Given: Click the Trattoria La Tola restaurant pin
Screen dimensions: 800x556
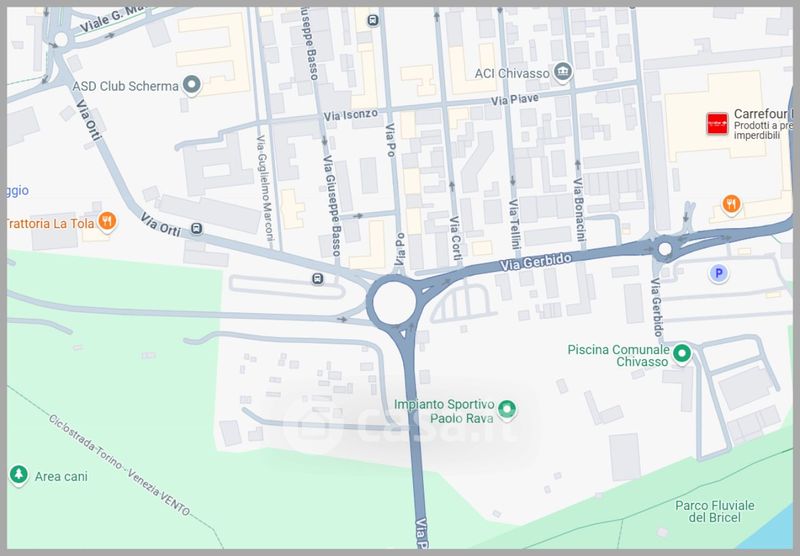Looking at the screenshot, I should tap(107, 221).
